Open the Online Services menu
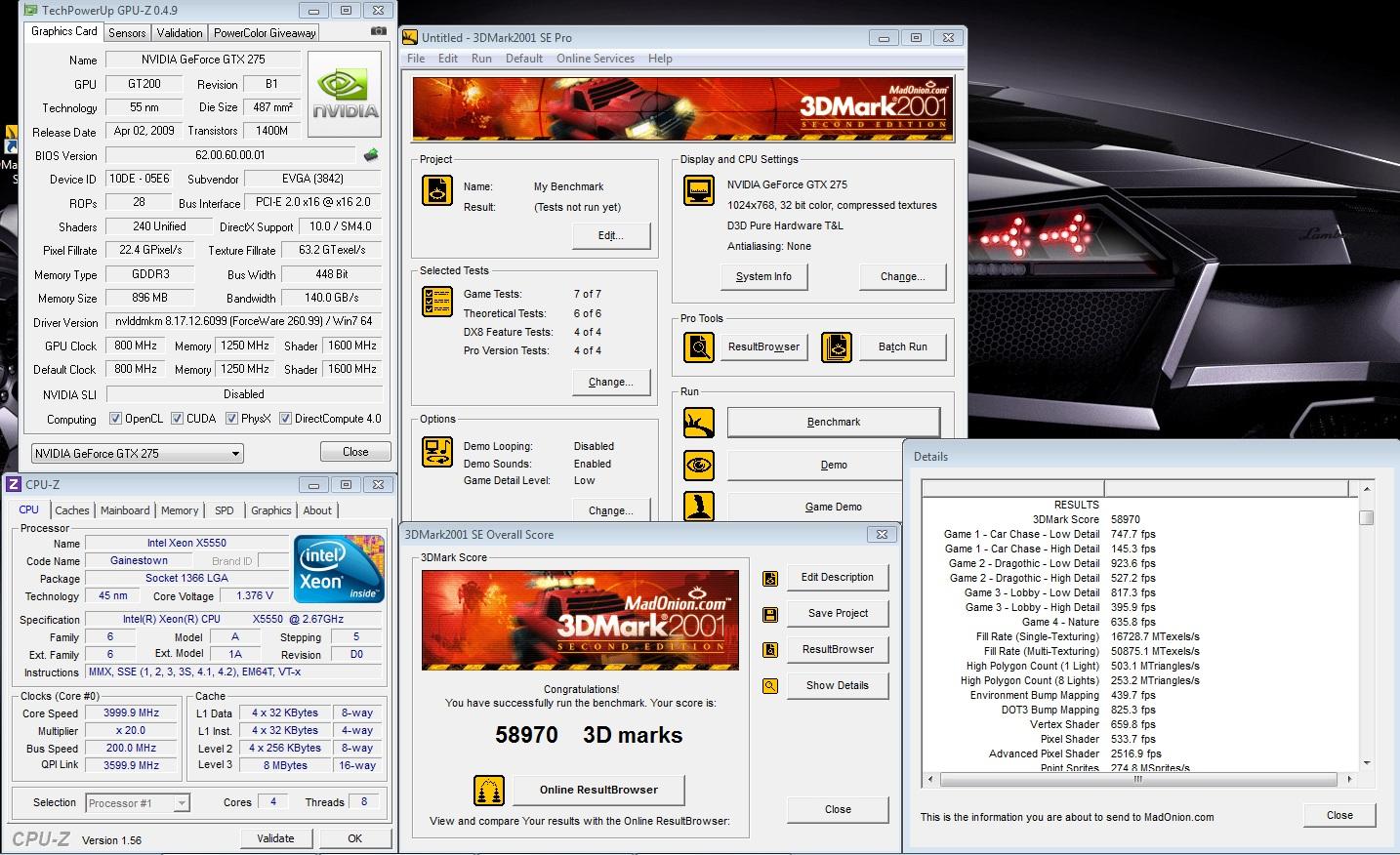1400x855 pixels. coord(596,59)
